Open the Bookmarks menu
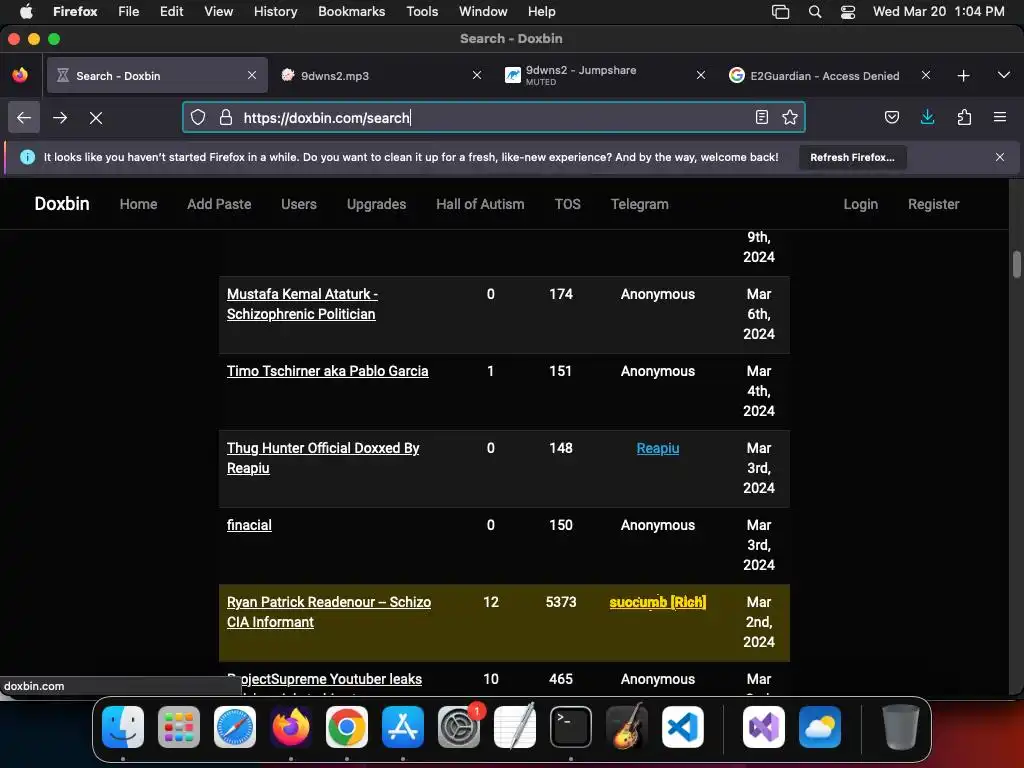Viewport: 1024px width, 768px height. [x=351, y=12]
